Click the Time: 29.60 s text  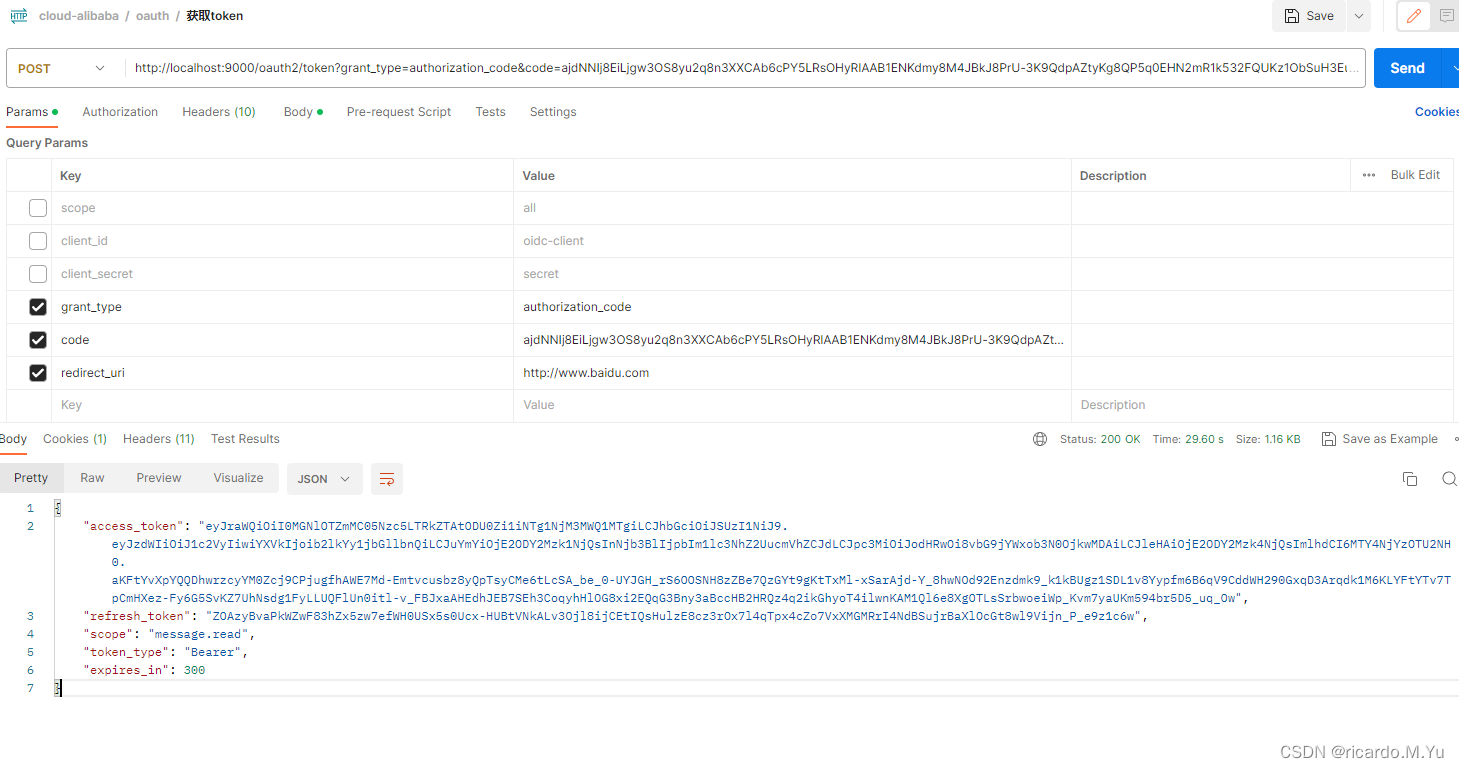pyautogui.click(x=1188, y=439)
